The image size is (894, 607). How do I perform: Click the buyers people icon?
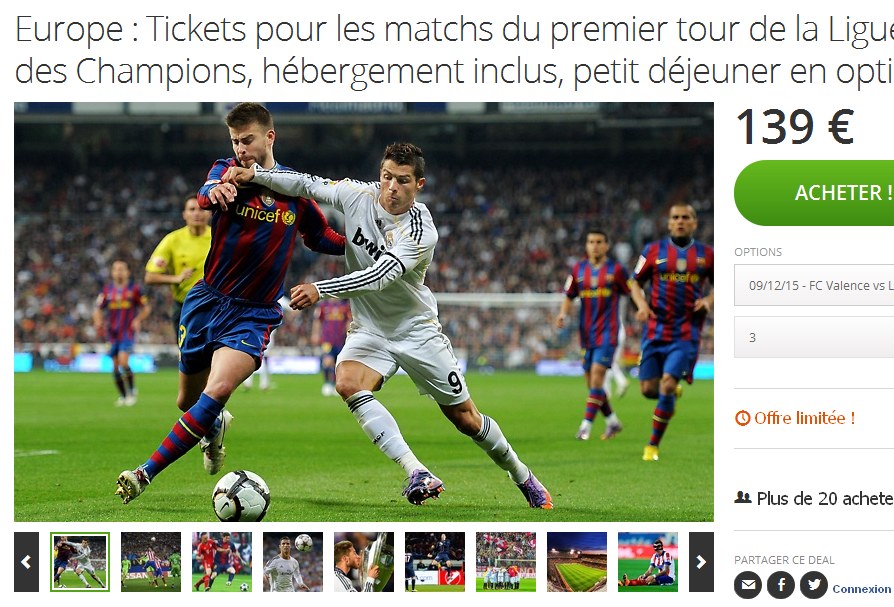(742, 498)
